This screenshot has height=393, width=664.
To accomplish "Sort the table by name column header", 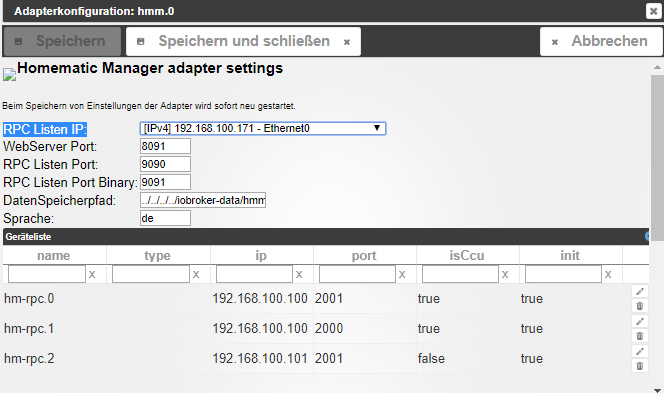I will (54, 255).
